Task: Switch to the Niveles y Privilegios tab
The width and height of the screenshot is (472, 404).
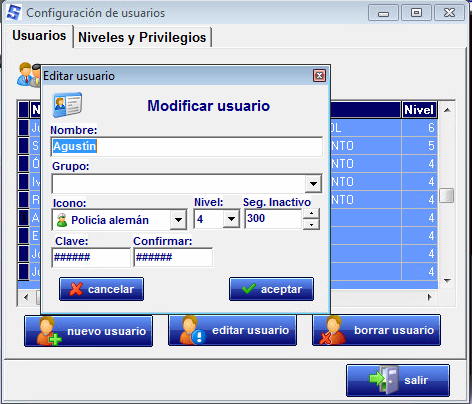Action: [x=142, y=37]
